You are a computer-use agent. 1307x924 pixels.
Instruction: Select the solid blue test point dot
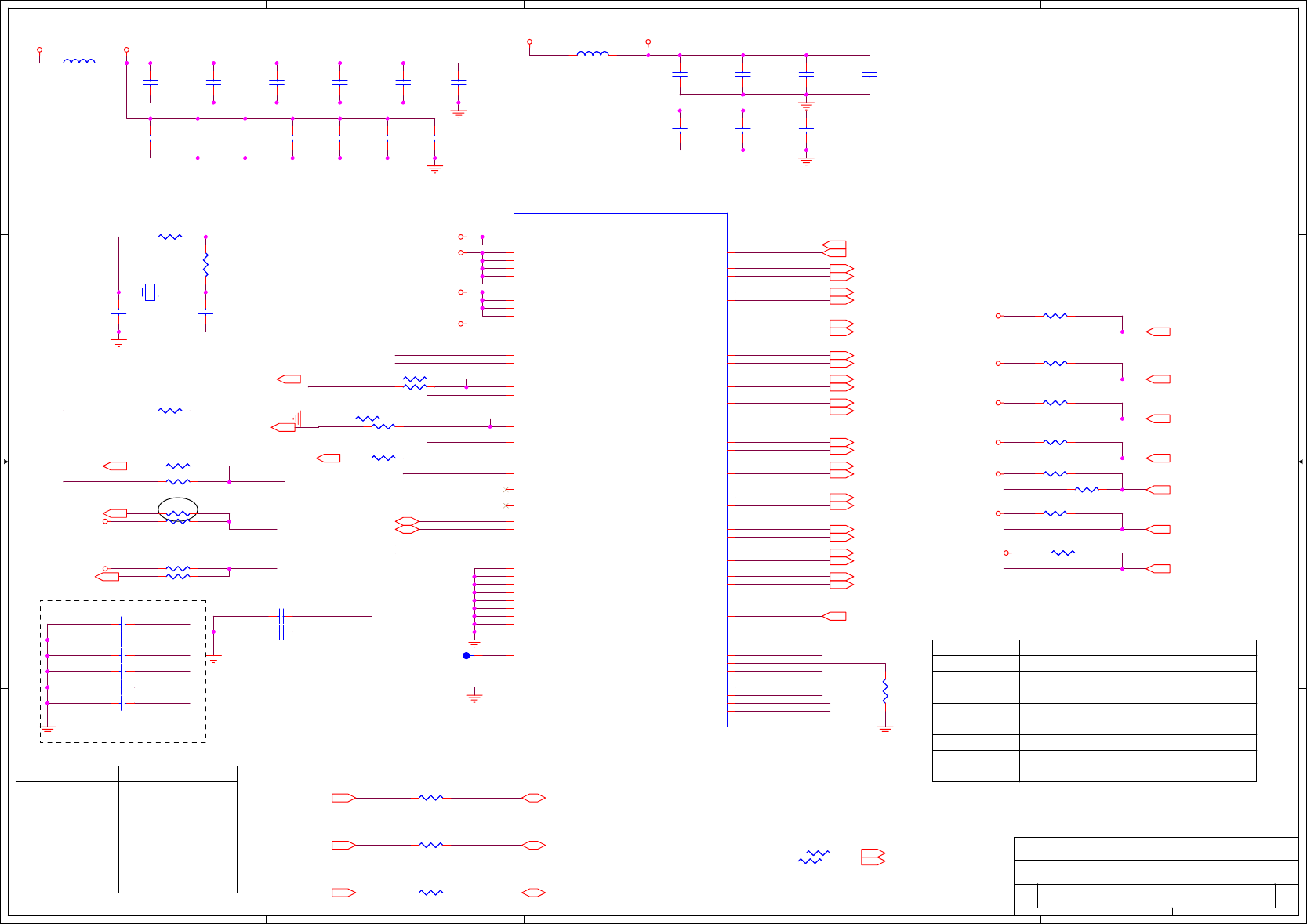tap(467, 655)
